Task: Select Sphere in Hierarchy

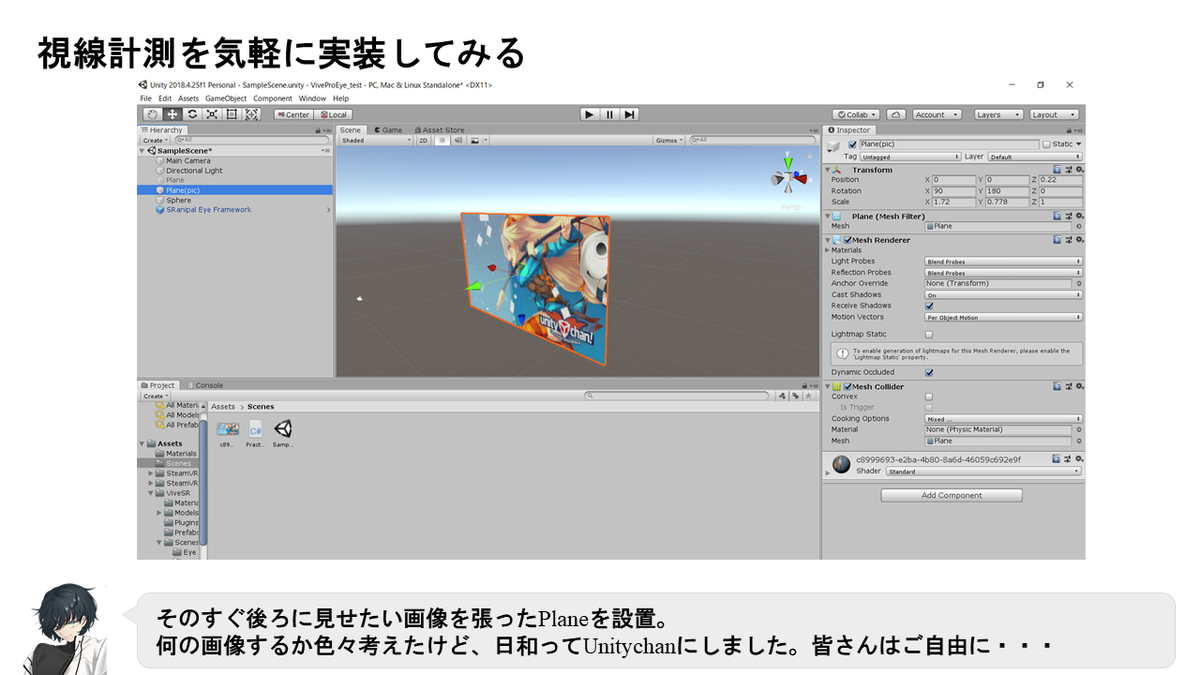Action: click(x=178, y=200)
